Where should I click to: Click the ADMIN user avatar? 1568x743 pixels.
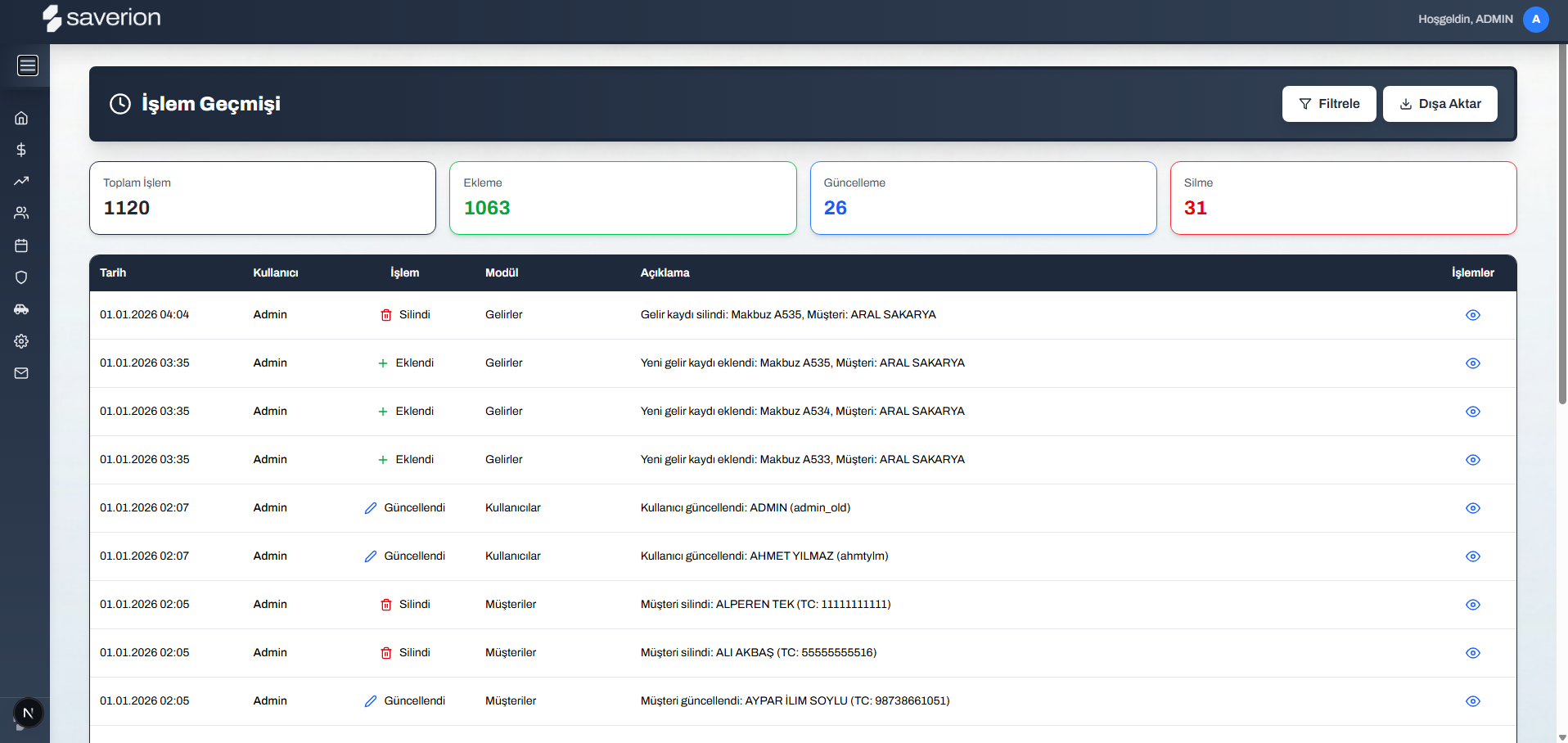pos(1535,19)
